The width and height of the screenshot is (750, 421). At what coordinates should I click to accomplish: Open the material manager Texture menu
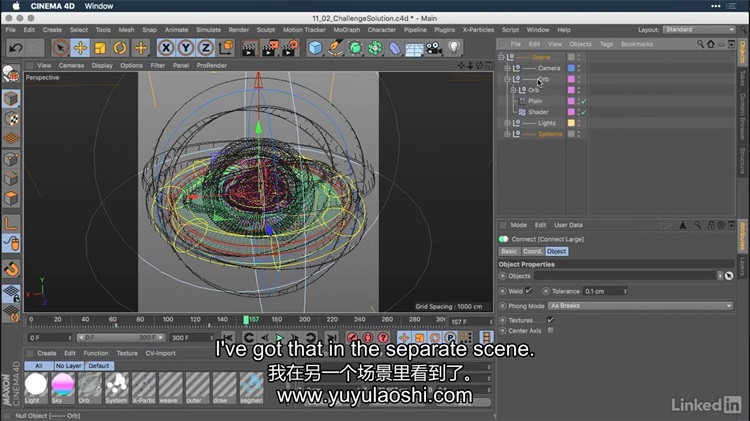point(127,353)
